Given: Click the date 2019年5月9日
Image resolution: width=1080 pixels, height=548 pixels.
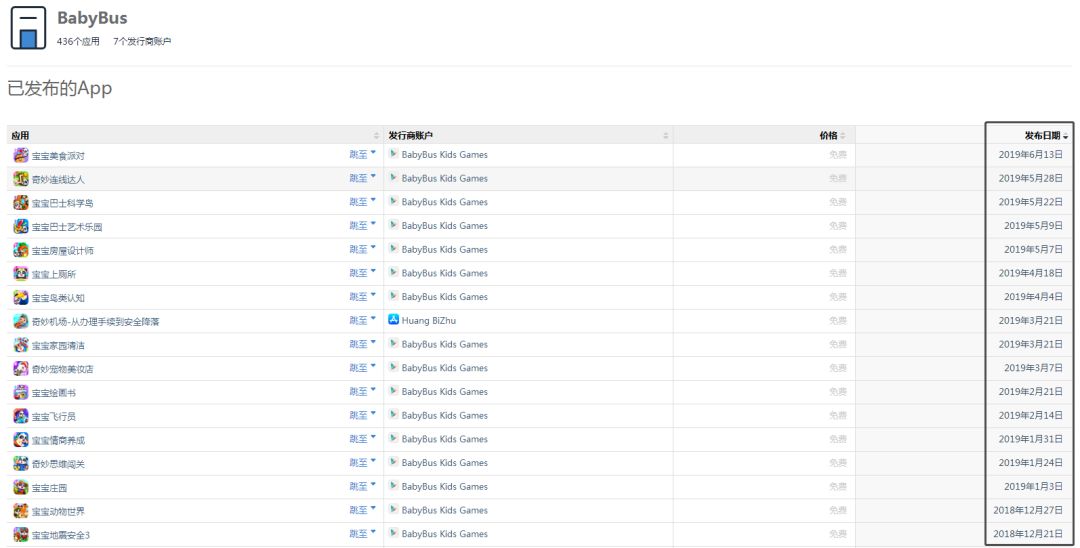Looking at the screenshot, I should click(x=1033, y=225).
